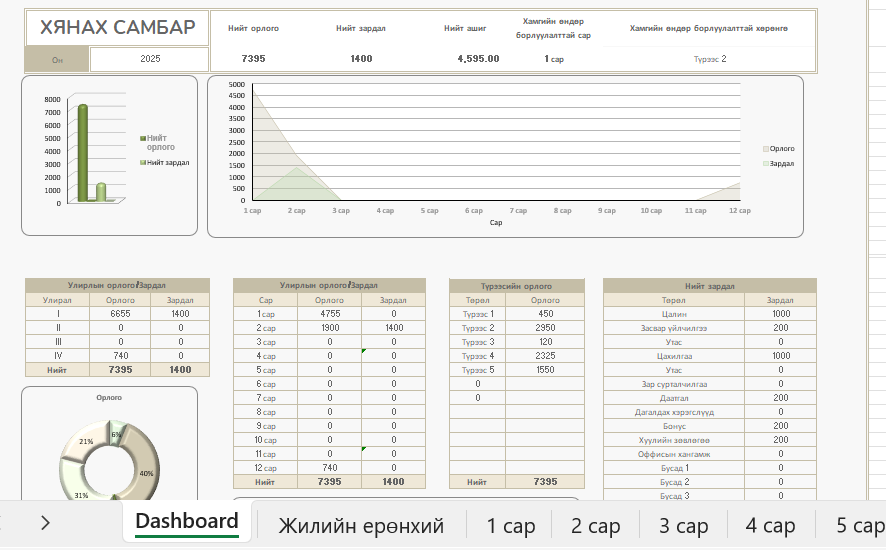Click the Зардал legend marker in area chart

pos(765,162)
